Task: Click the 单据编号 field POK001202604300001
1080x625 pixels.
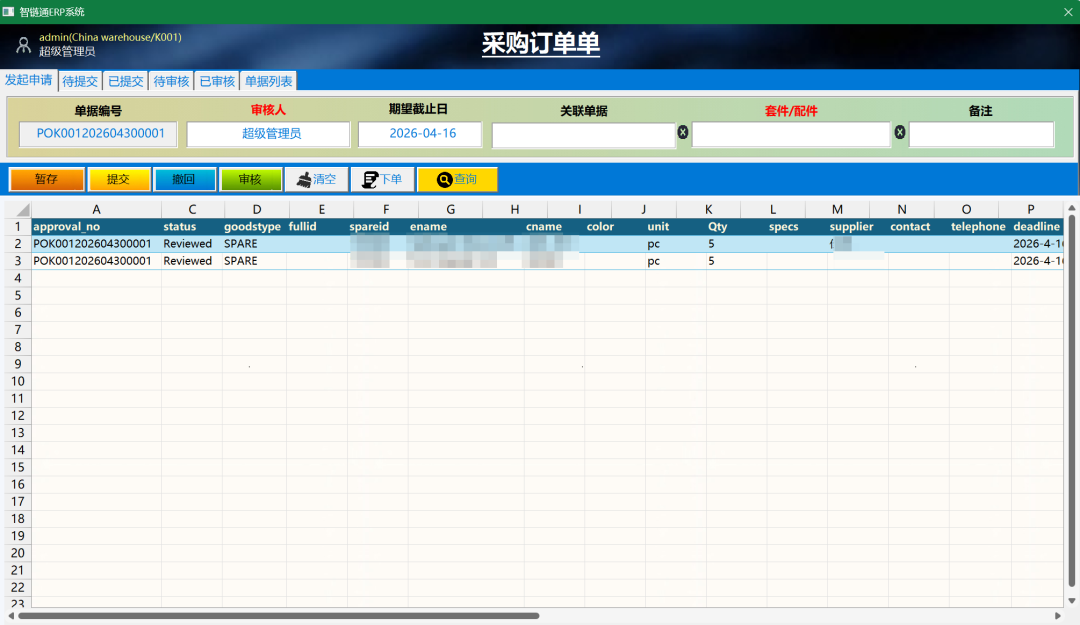Action: click(x=98, y=134)
